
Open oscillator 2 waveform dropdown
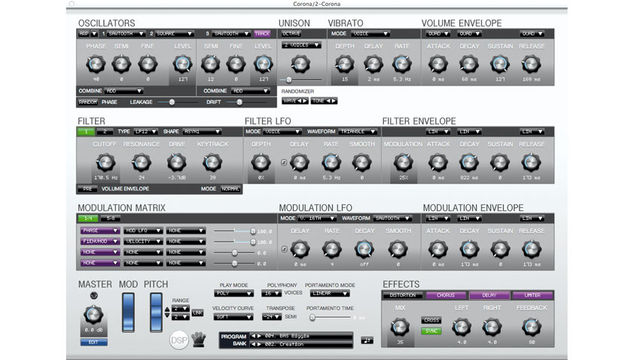click(174, 33)
